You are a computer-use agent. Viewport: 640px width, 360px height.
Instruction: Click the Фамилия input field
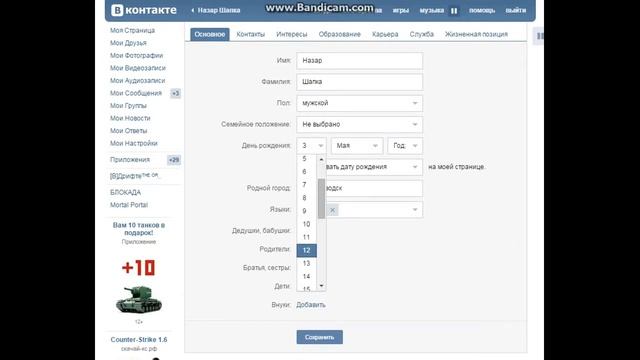click(x=360, y=82)
